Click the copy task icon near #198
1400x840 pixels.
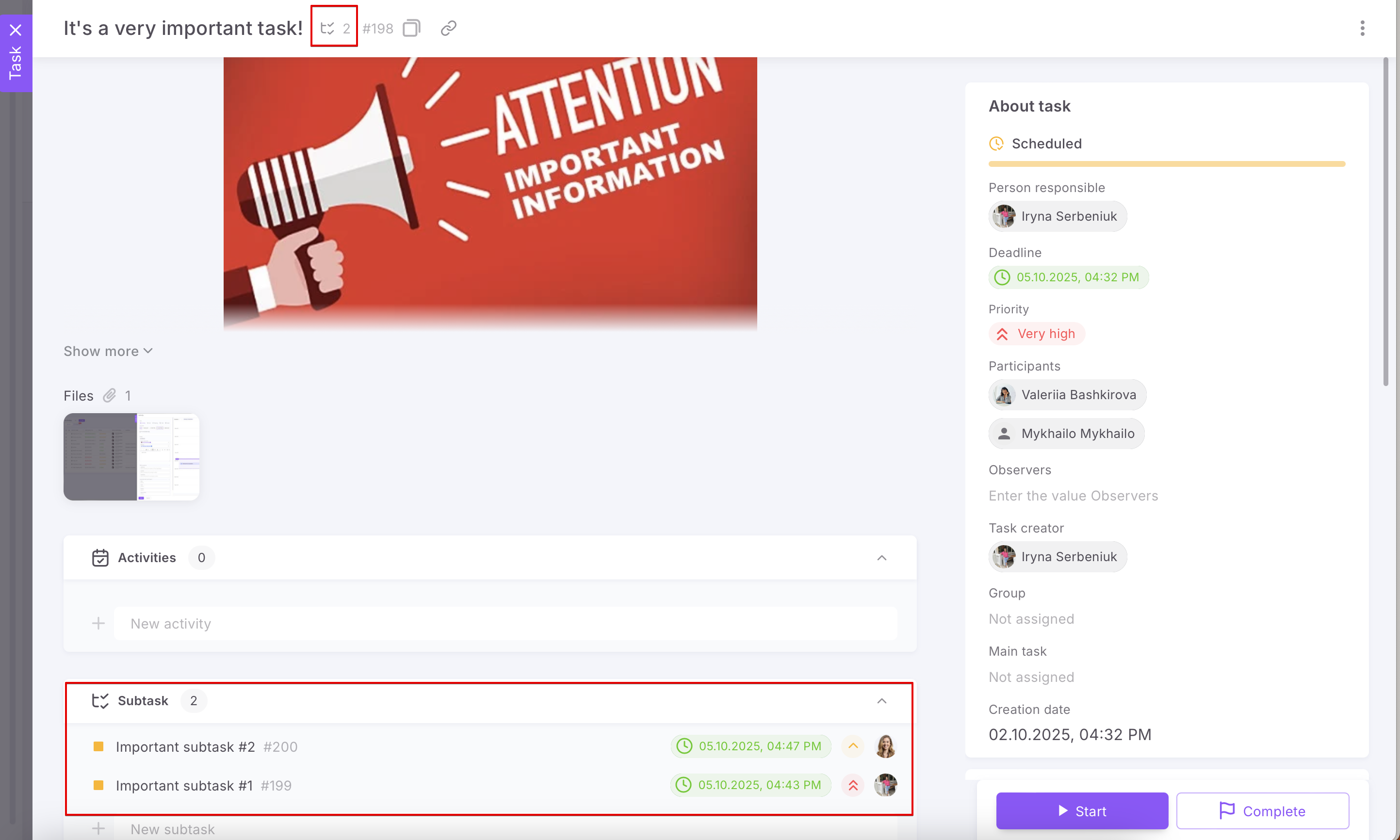point(411,28)
